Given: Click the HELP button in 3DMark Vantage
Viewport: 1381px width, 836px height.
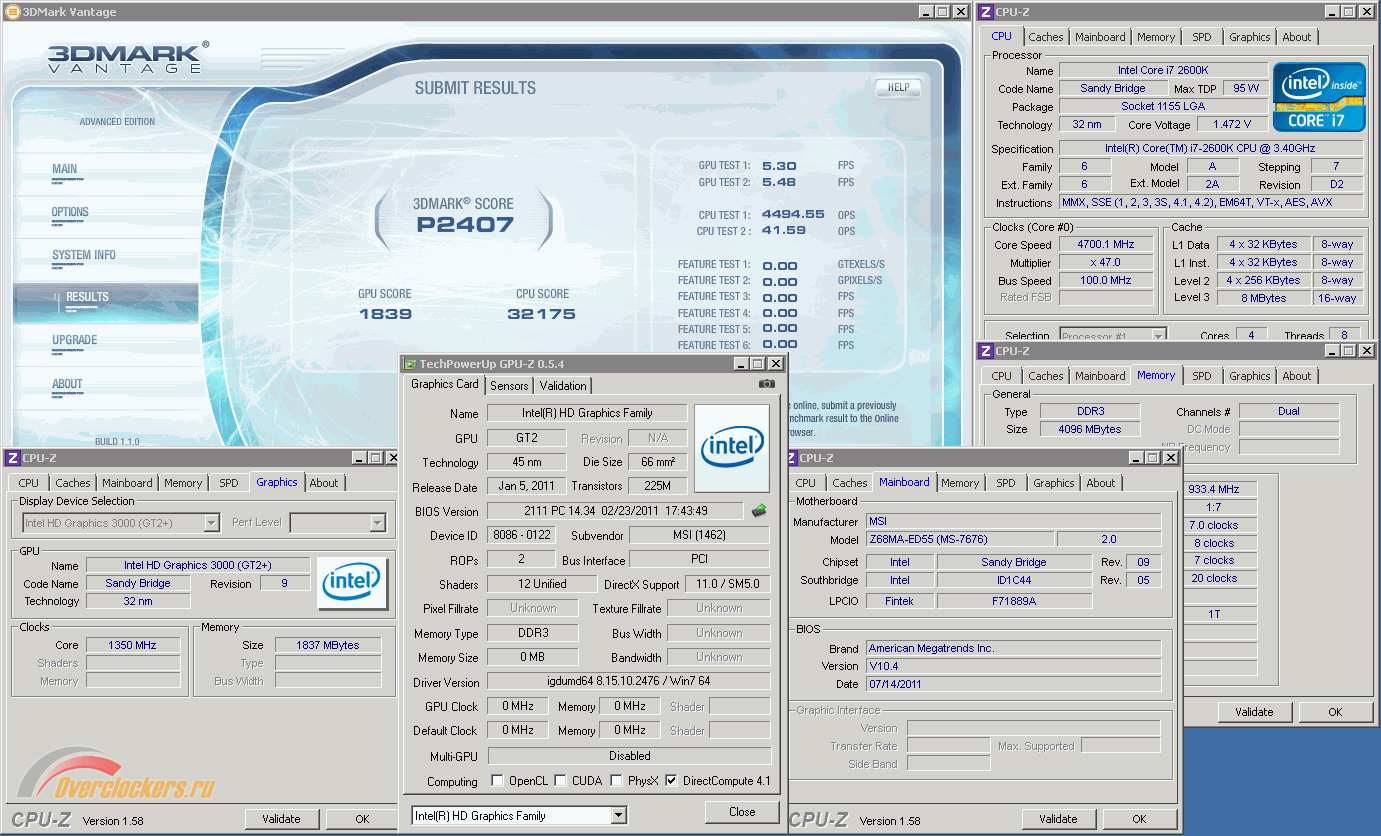Looking at the screenshot, I should (x=897, y=88).
